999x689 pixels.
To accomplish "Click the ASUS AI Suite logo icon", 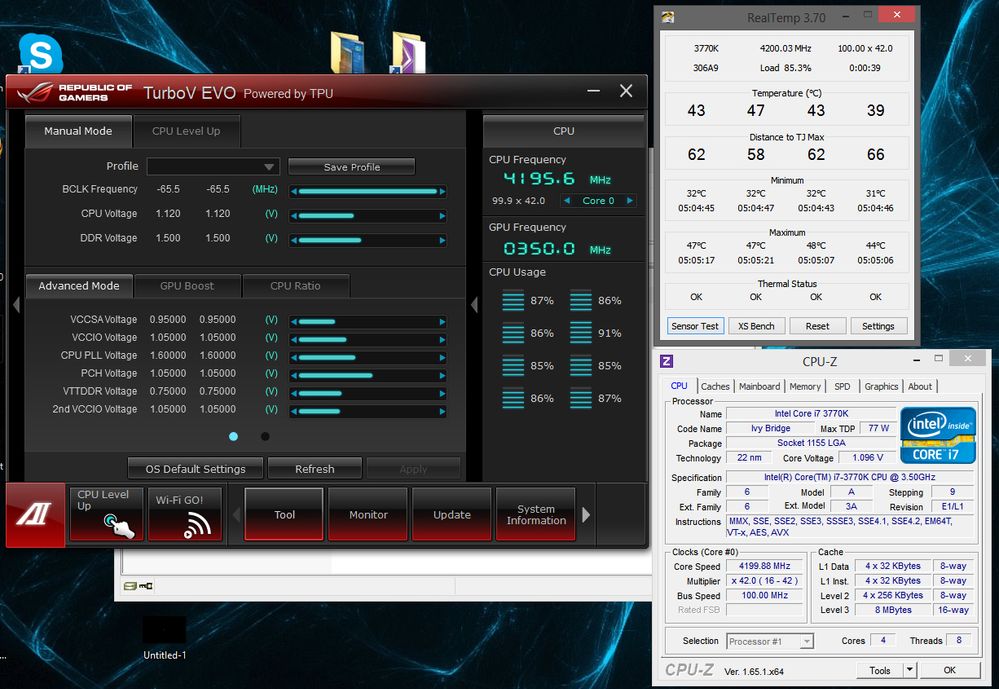I will [x=35, y=514].
